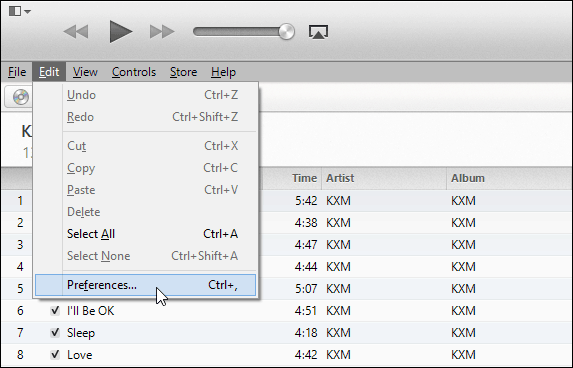Click the Fast forward next track button
Image resolution: width=573 pixels, height=368 pixels.
(x=162, y=31)
